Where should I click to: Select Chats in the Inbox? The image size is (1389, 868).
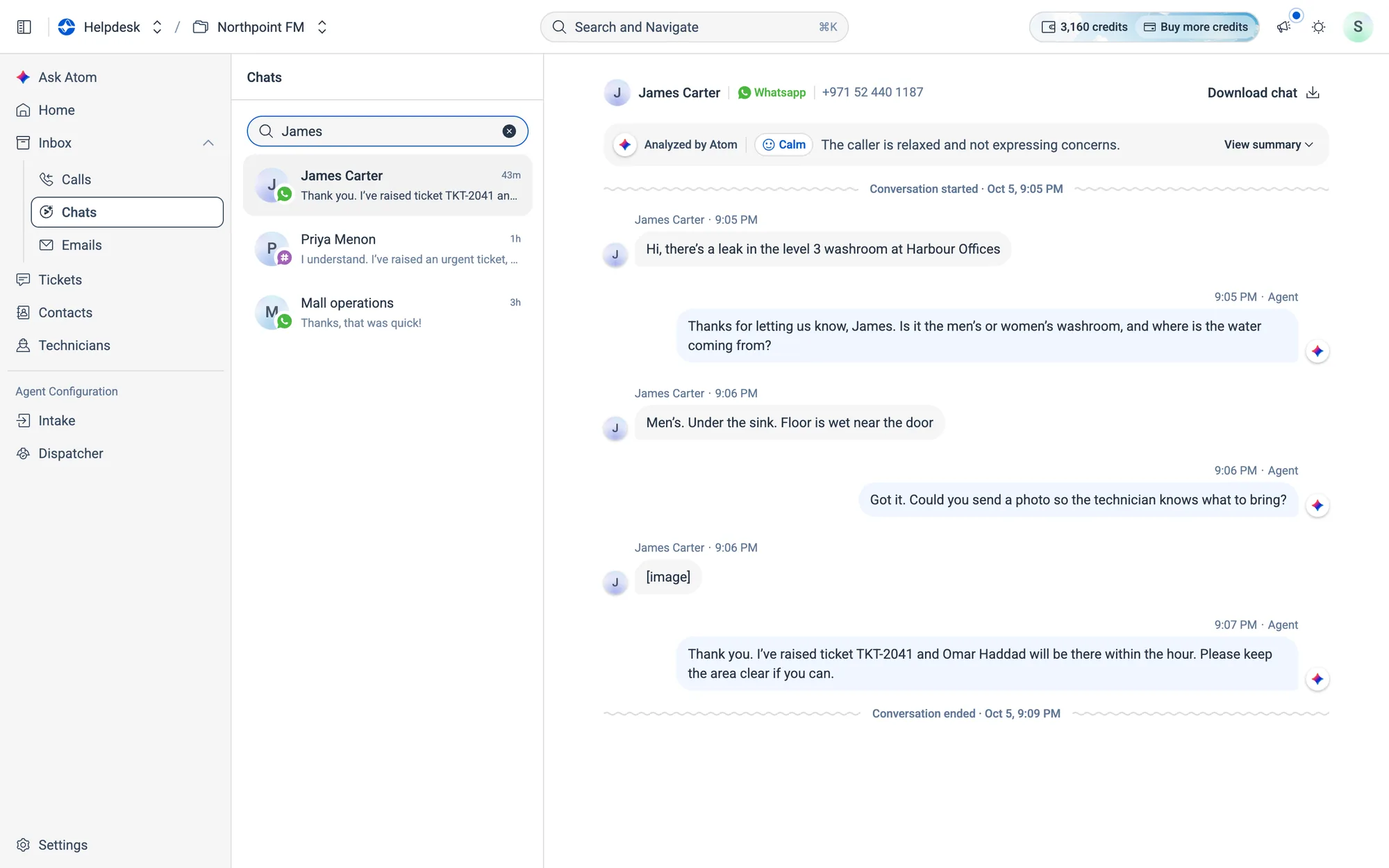click(x=127, y=212)
